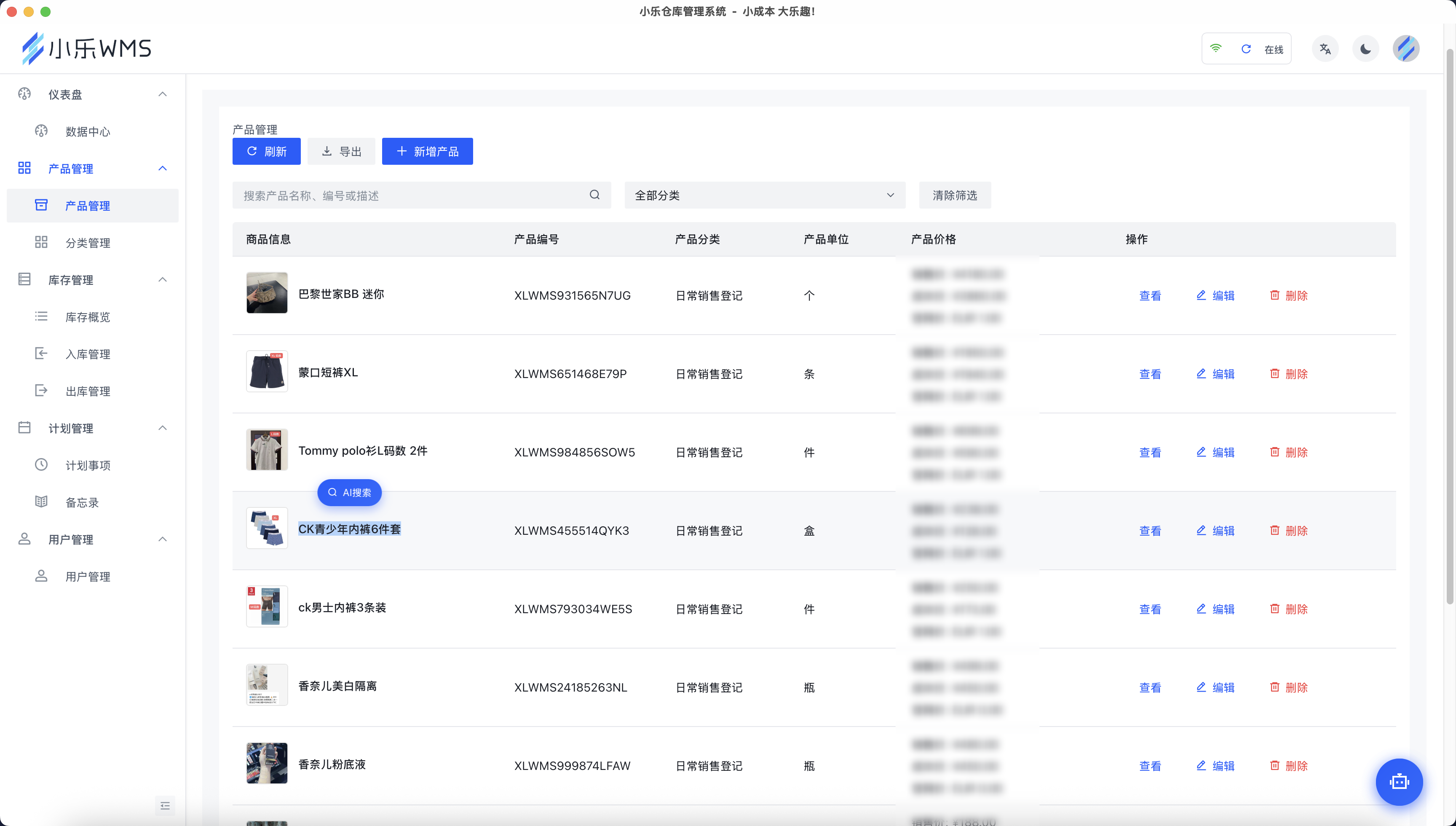Click the 新增产品 button
Image resolution: width=1456 pixels, height=826 pixels.
(428, 151)
